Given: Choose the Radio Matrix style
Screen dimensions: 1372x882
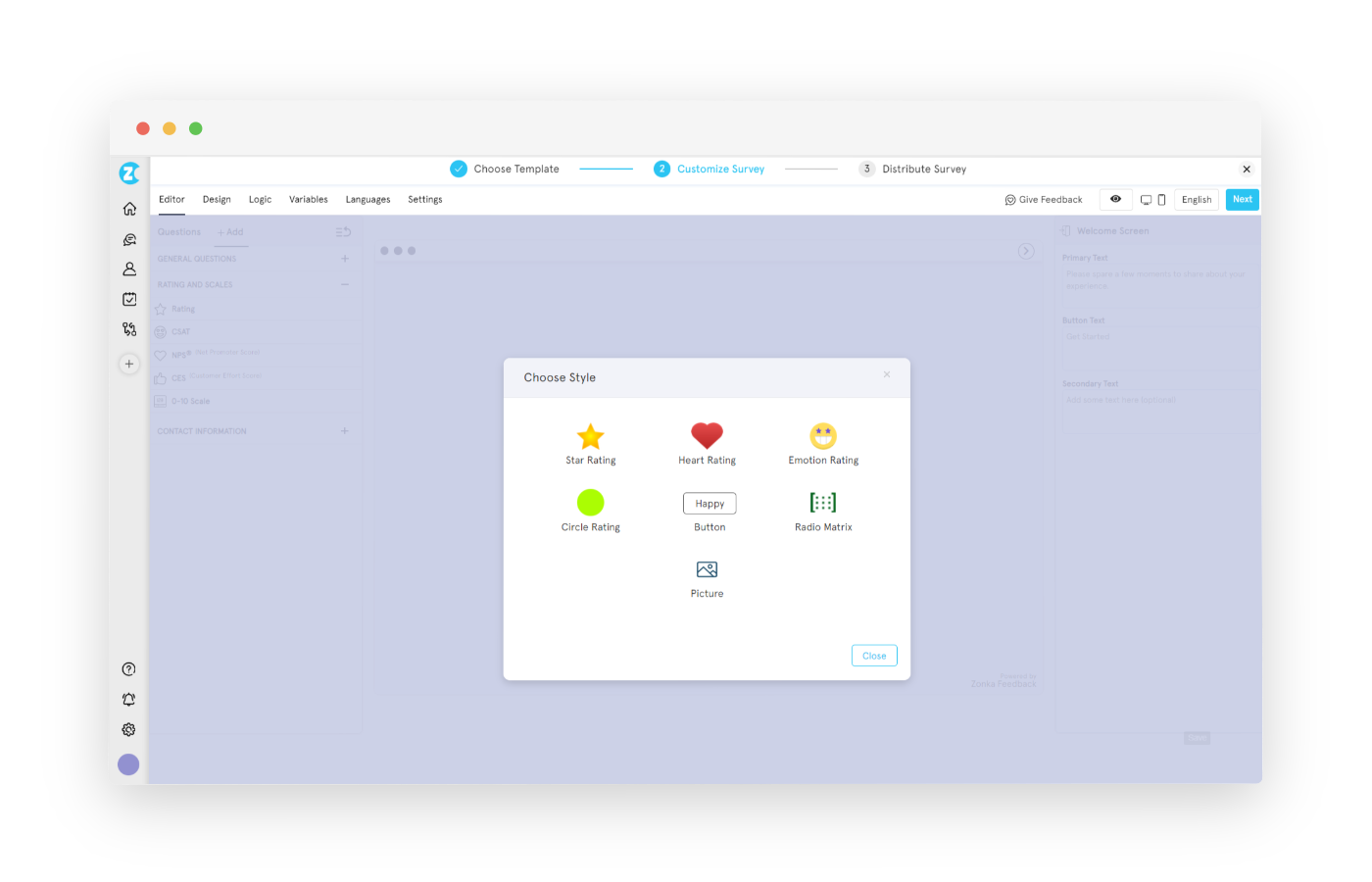Looking at the screenshot, I should tap(823, 511).
